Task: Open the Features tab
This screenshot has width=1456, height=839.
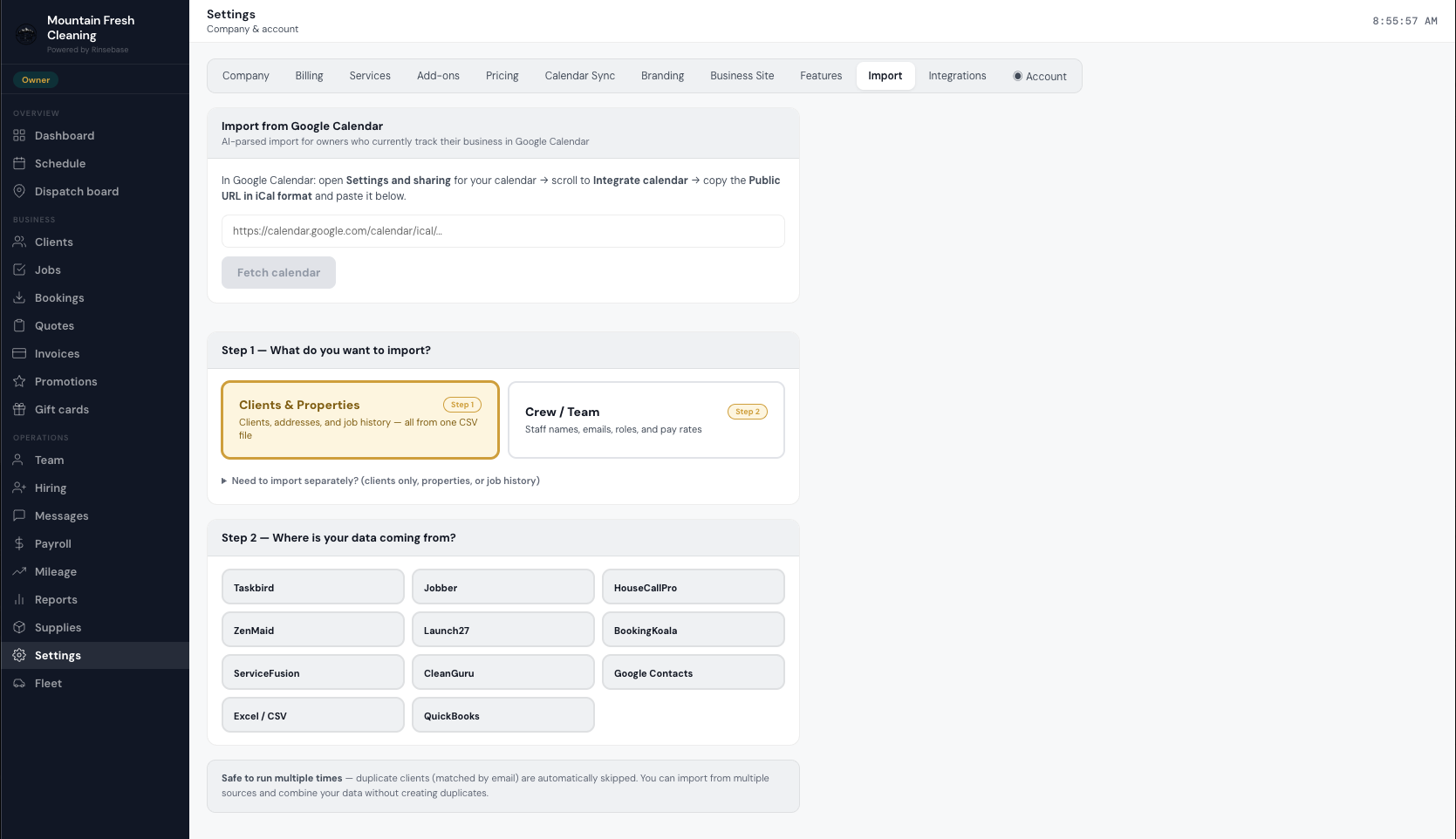Action: click(821, 76)
